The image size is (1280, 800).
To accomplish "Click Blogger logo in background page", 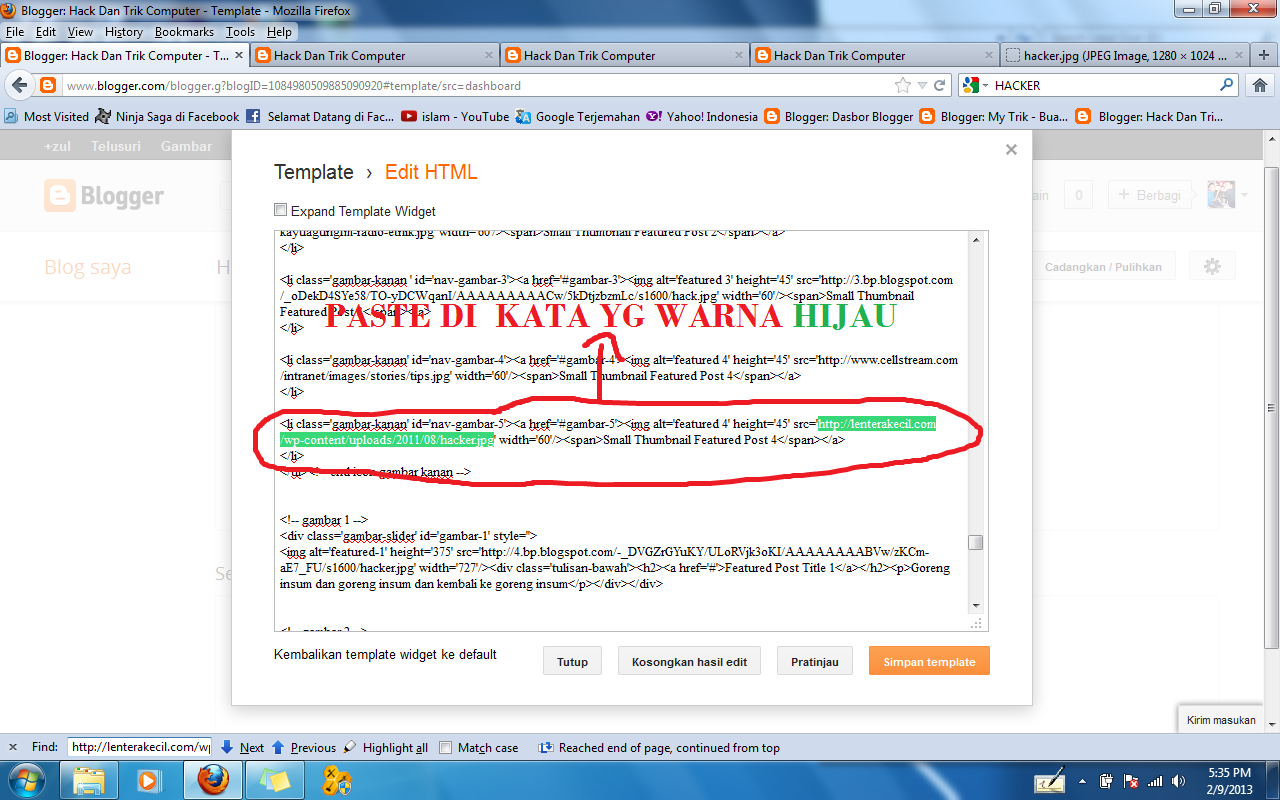I will click(105, 195).
